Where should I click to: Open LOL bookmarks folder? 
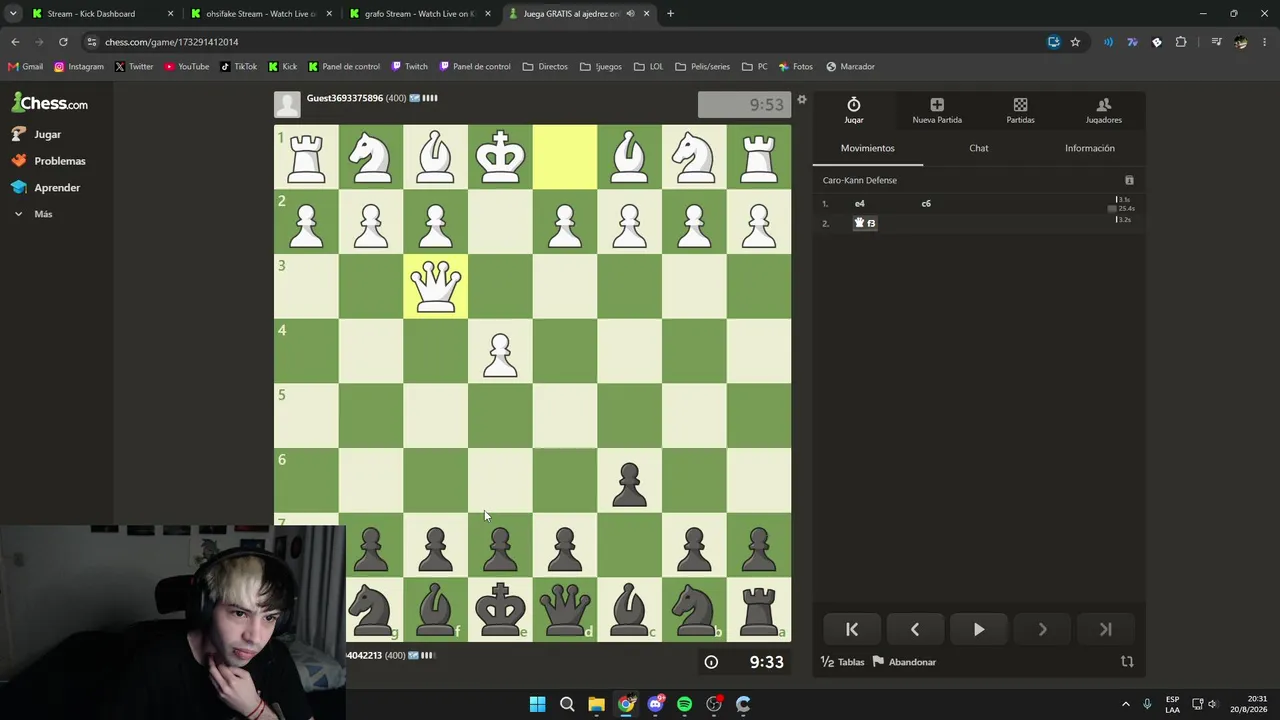coord(648,67)
